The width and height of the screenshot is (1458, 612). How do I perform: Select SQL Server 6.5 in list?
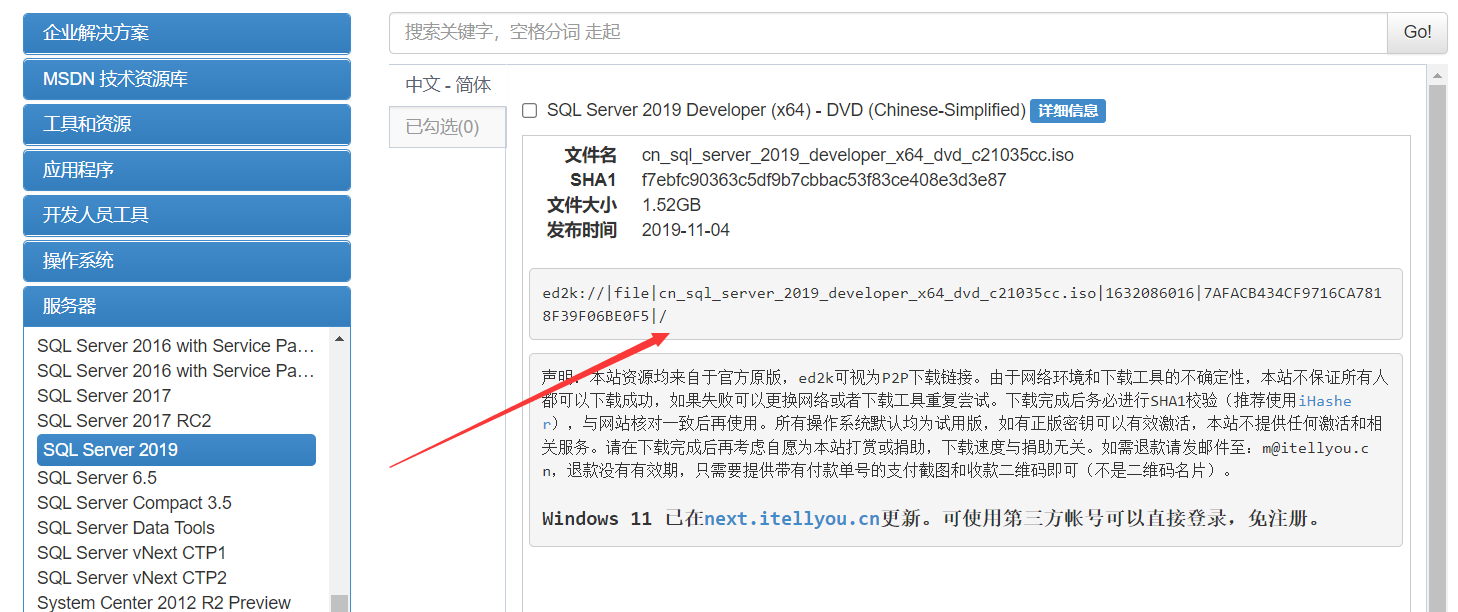click(x=97, y=478)
